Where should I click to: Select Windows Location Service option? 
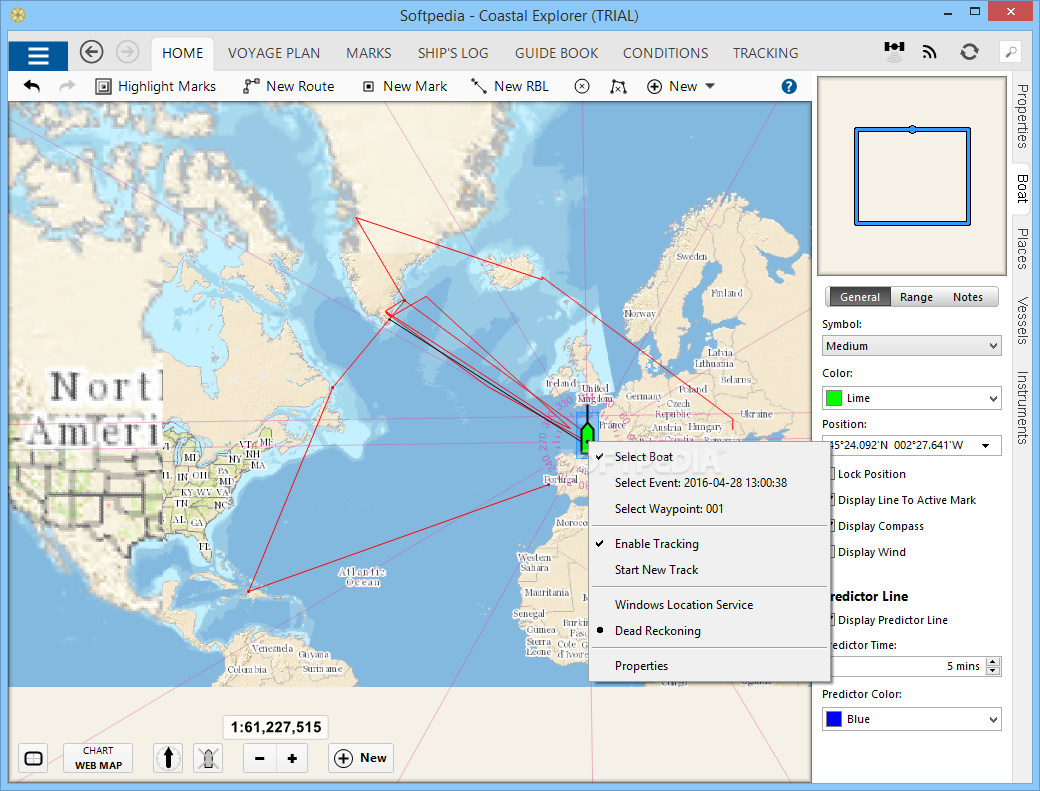[x=709, y=605]
